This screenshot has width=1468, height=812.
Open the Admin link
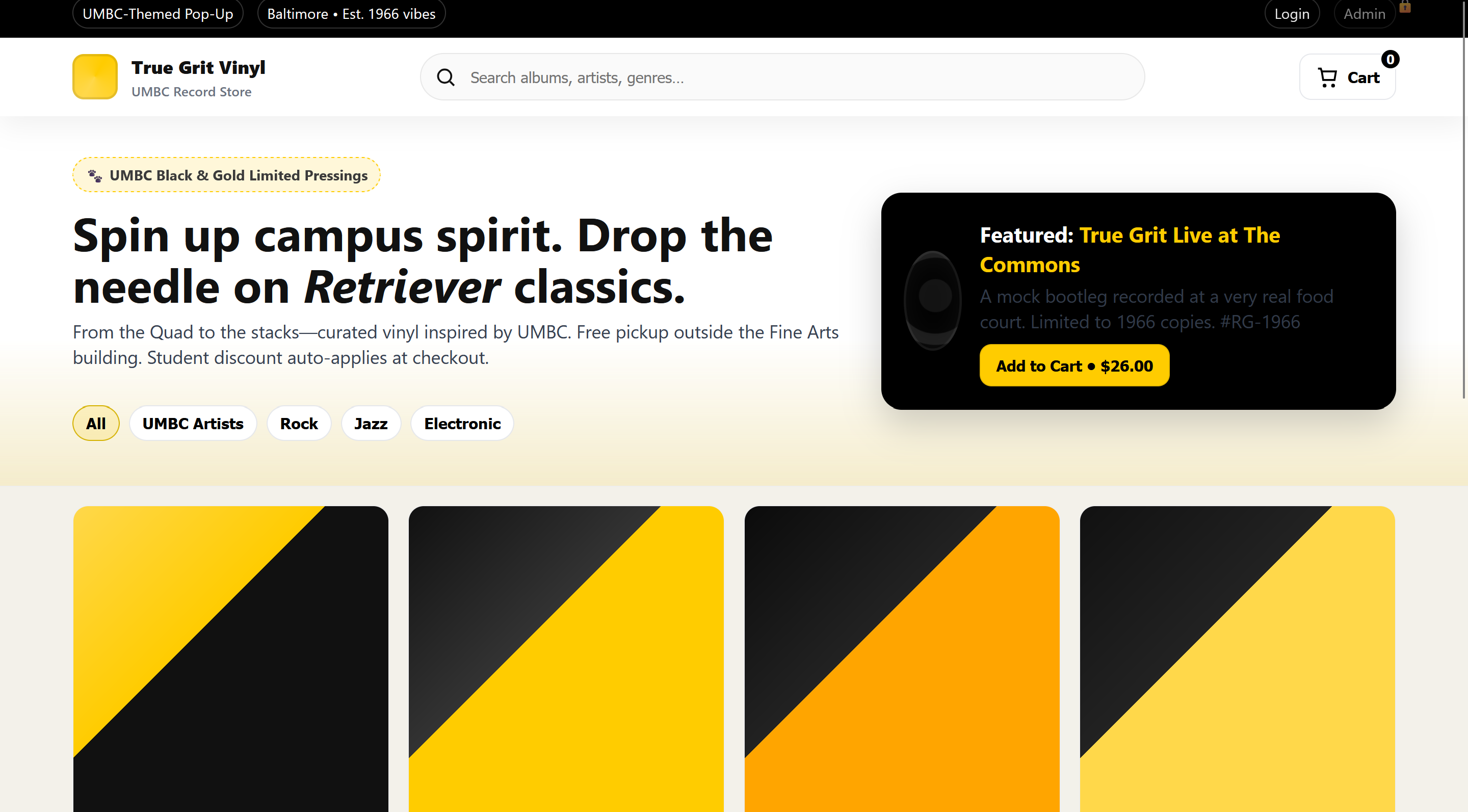1364,14
